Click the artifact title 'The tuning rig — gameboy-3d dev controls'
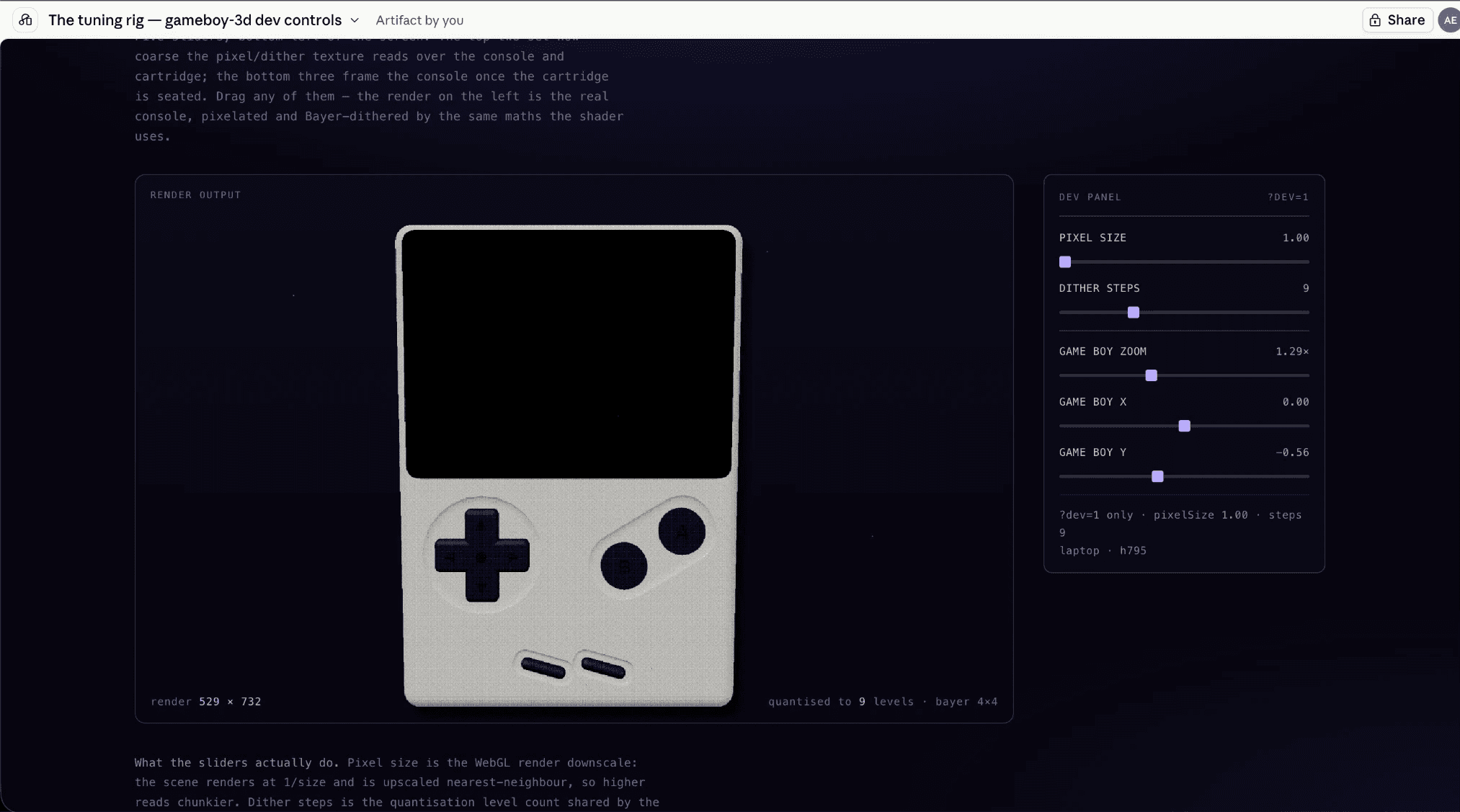Image resolution: width=1460 pixels, height=812 pixels. (195, 20)
